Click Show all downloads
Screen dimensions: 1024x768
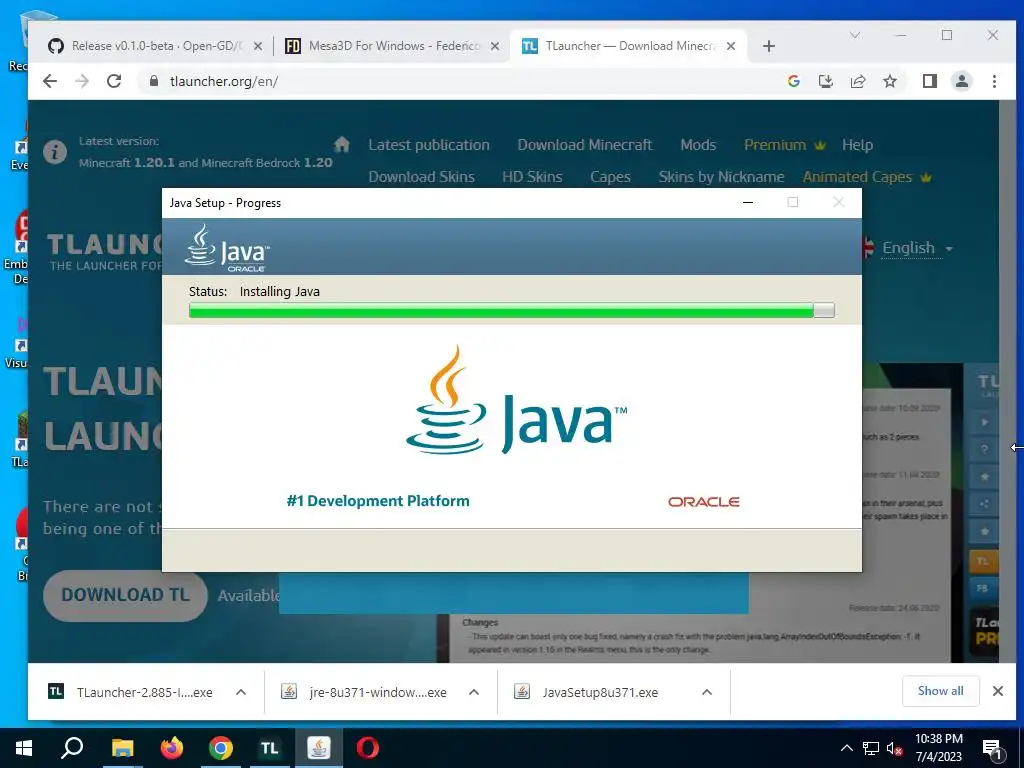click(940, 691)
